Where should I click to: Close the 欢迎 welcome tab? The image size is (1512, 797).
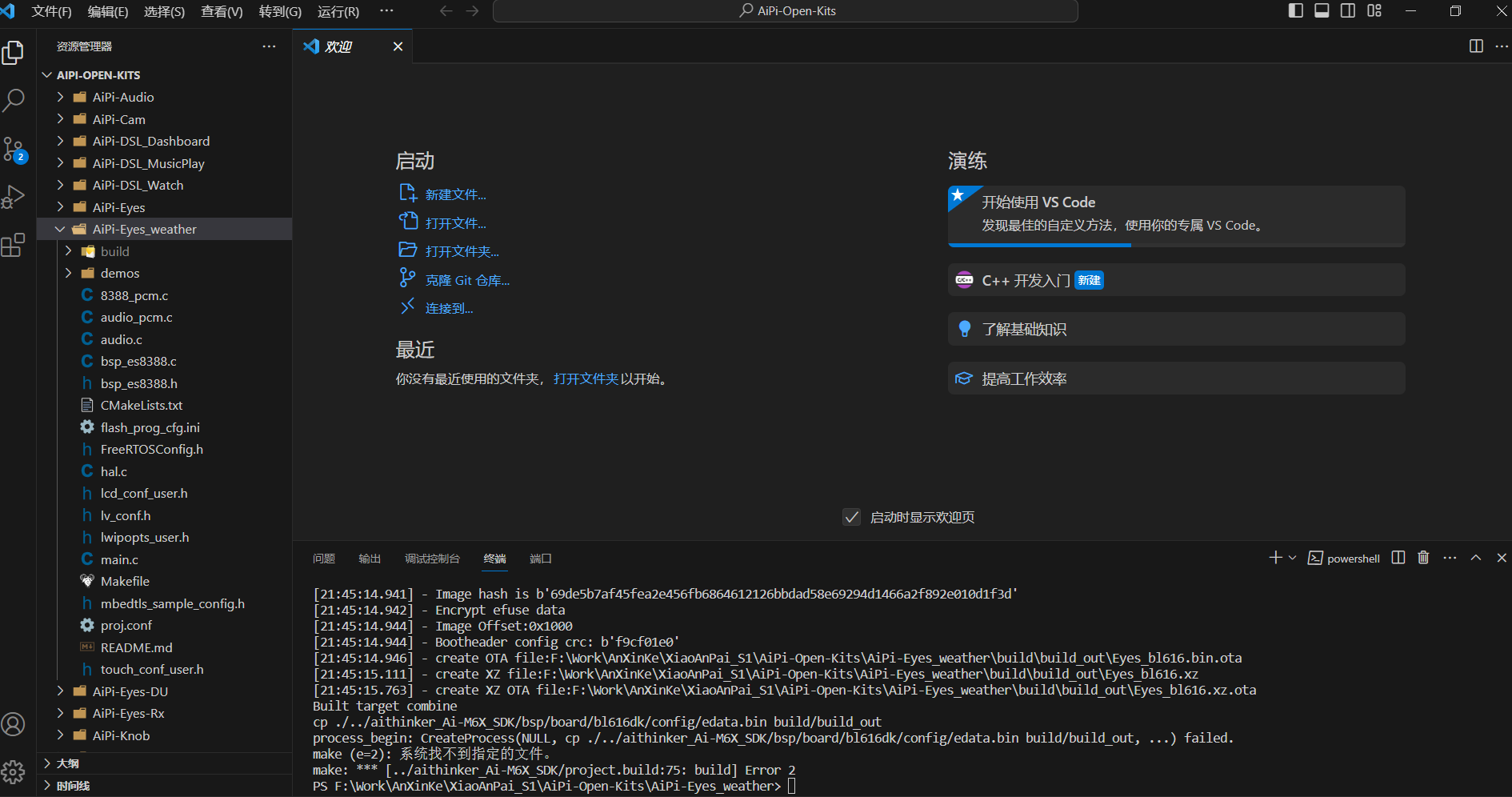tap(398, 46)
